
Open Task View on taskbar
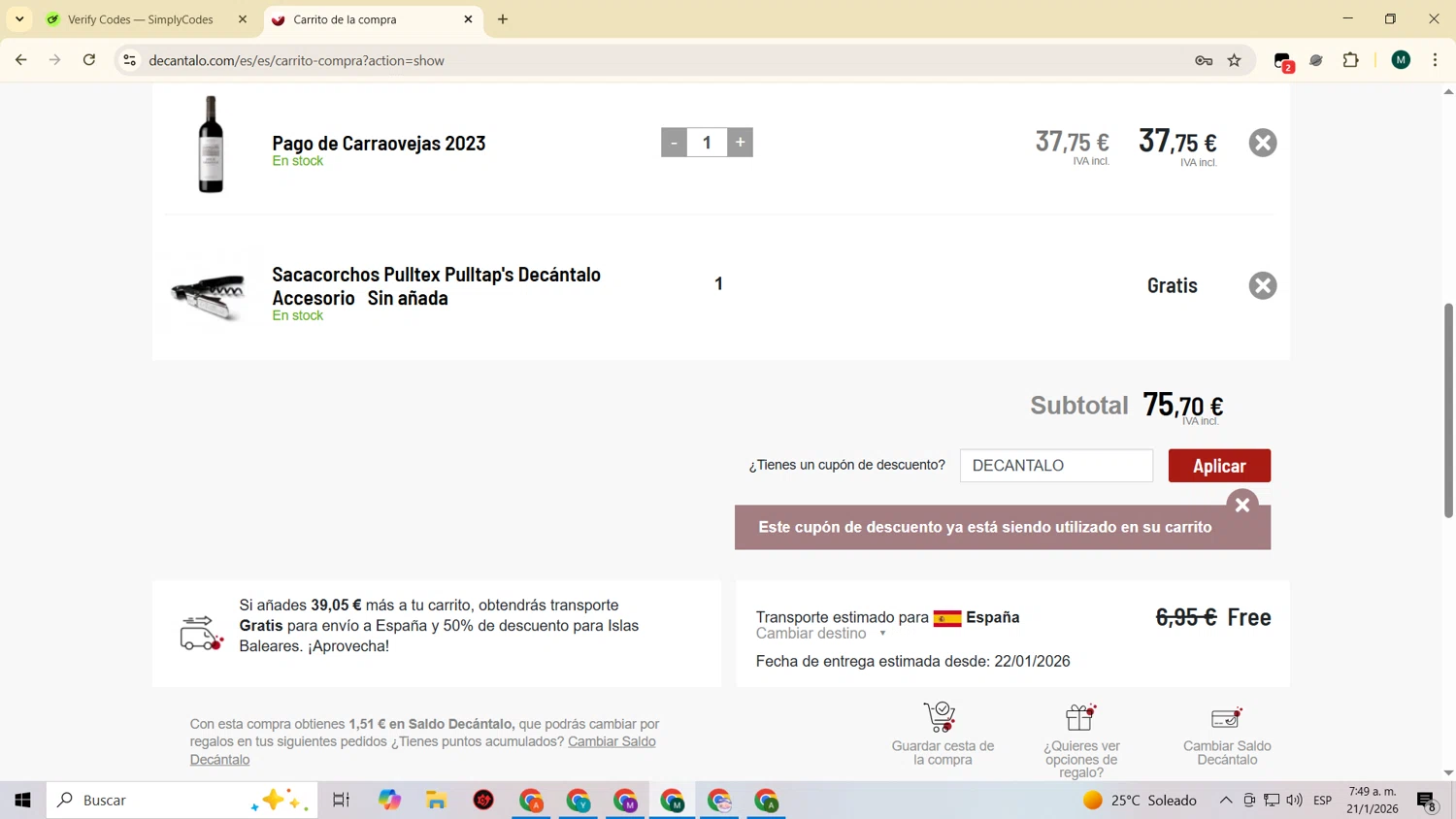pyautogui.click(x=341, y=801)
